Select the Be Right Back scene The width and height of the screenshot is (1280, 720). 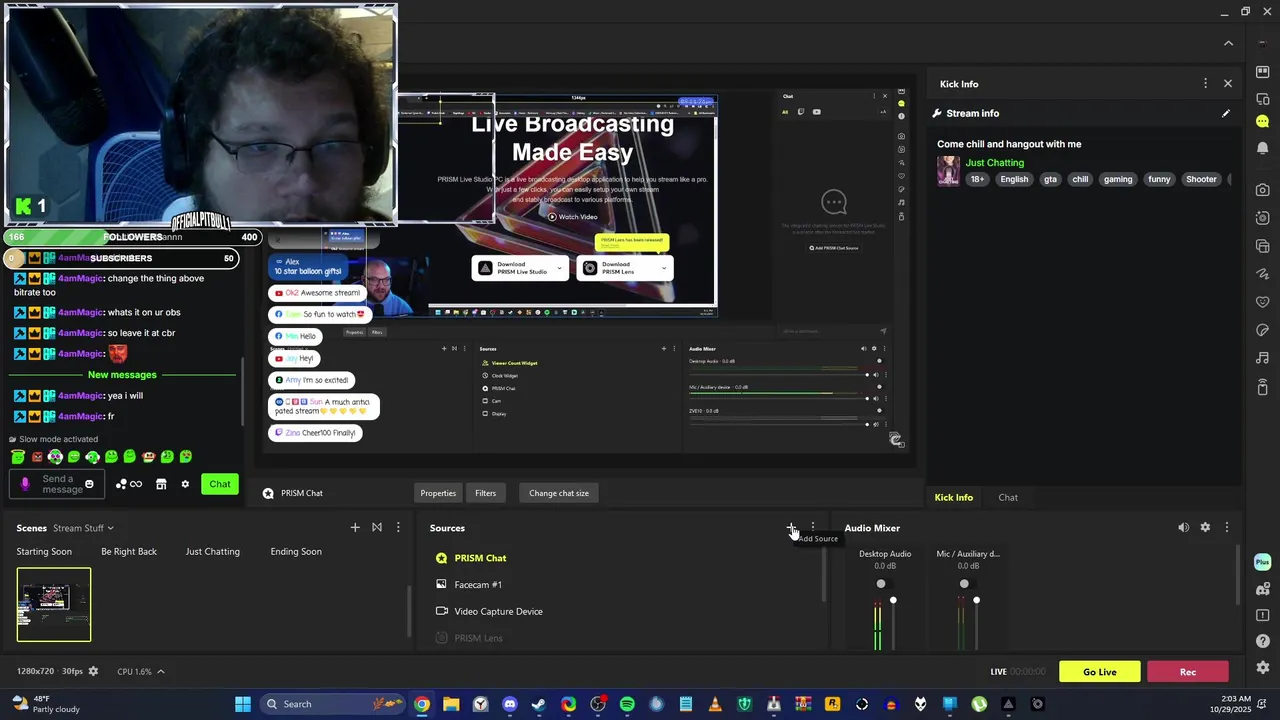coord(129,551)
